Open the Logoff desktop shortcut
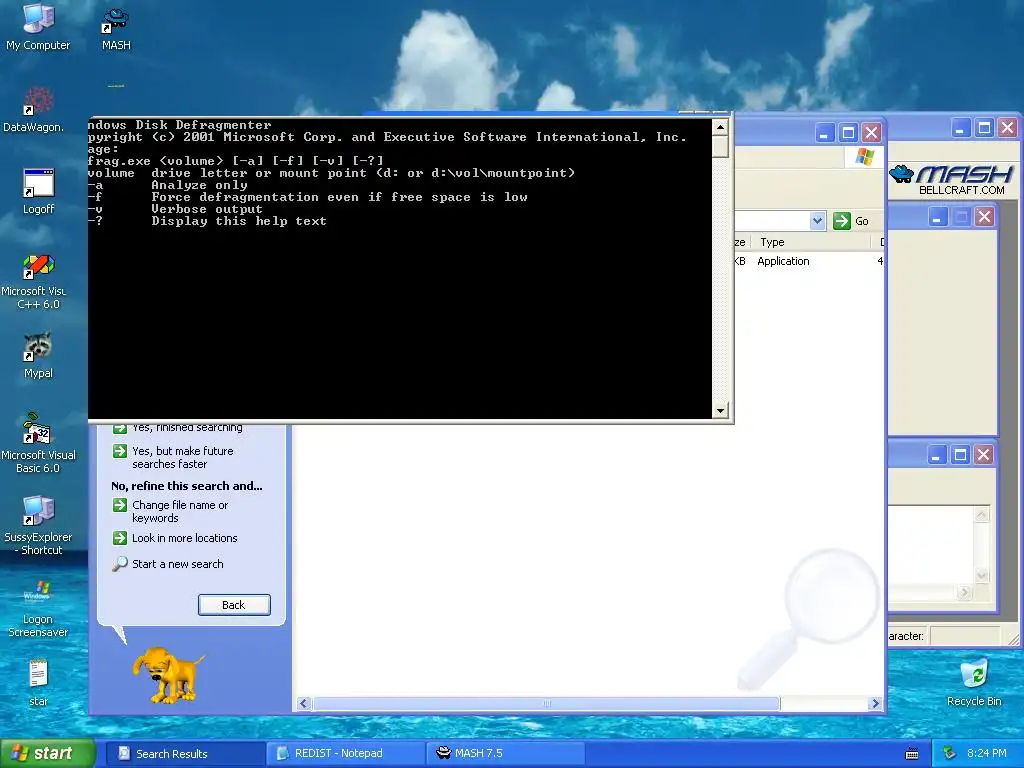1024x768 pixels. tap(38, 191)
